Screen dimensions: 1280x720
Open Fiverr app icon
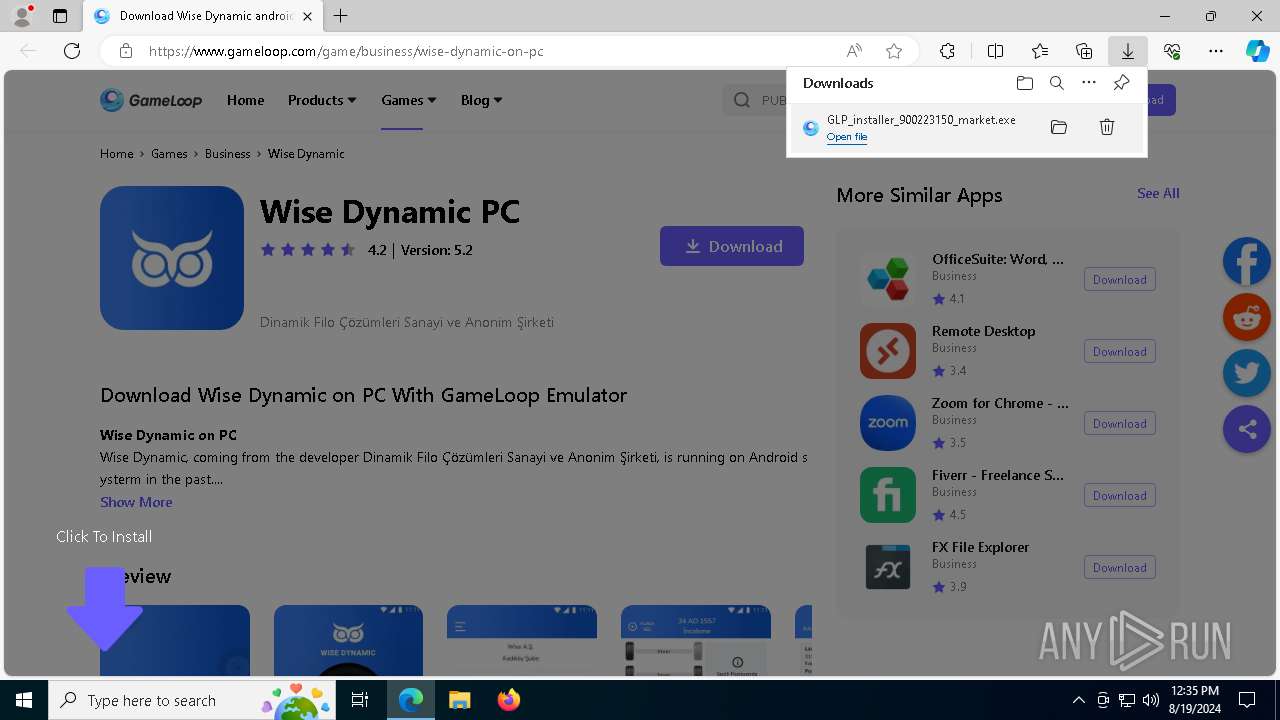[888, 495]
